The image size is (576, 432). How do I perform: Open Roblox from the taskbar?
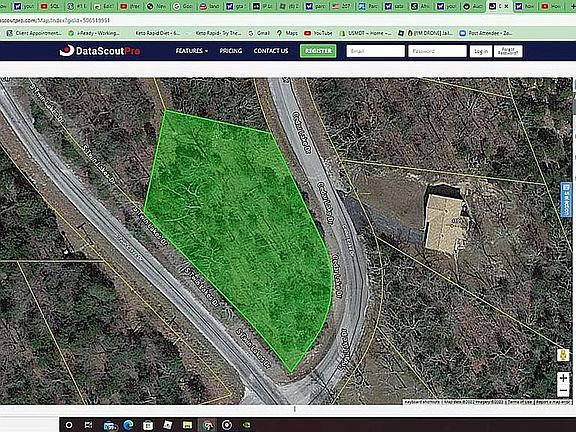(x=168, y=425)
